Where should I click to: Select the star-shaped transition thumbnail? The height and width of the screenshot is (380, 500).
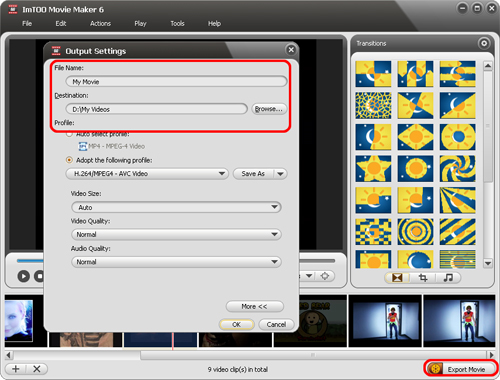373,168
